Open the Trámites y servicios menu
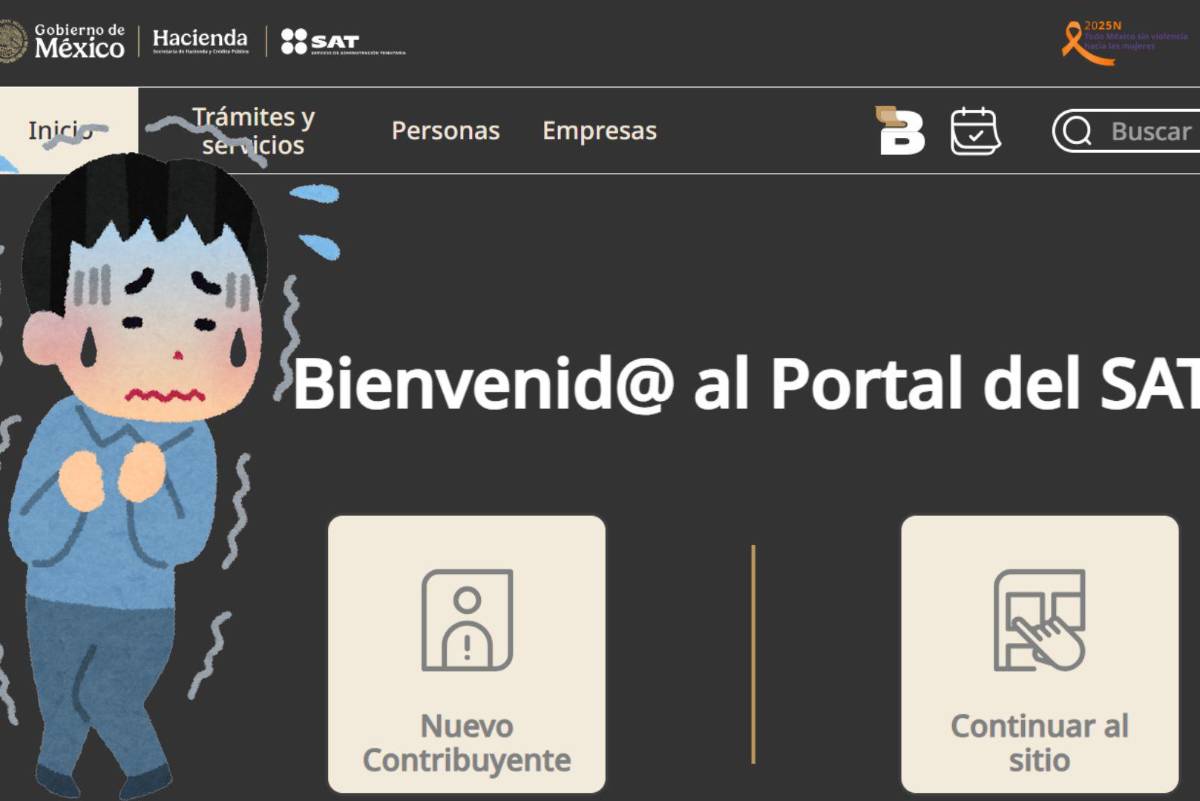The height and width of the screenshot is (801, 1200). [253, 130]
